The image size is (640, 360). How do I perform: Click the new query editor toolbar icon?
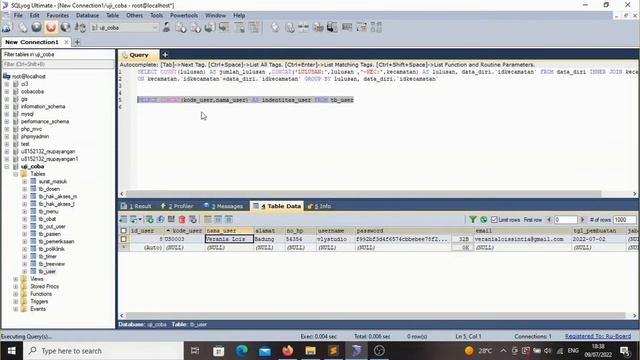22,27
